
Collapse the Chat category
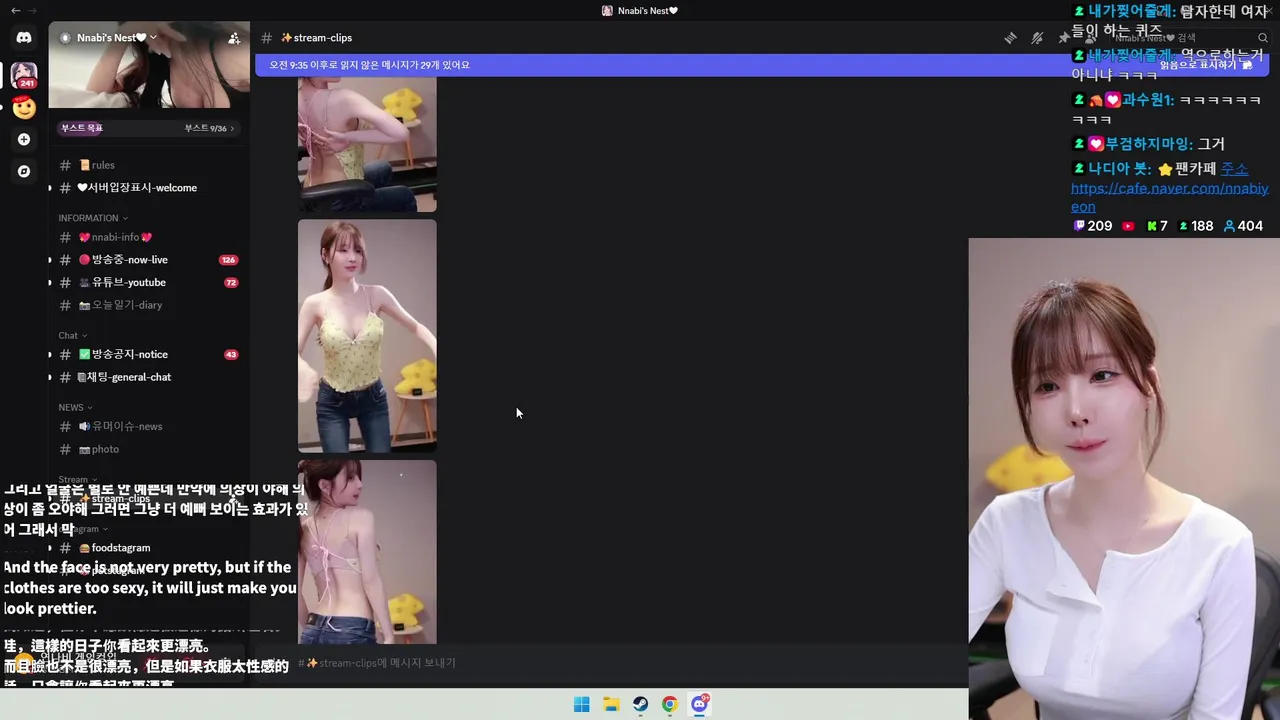pos(72,336)
